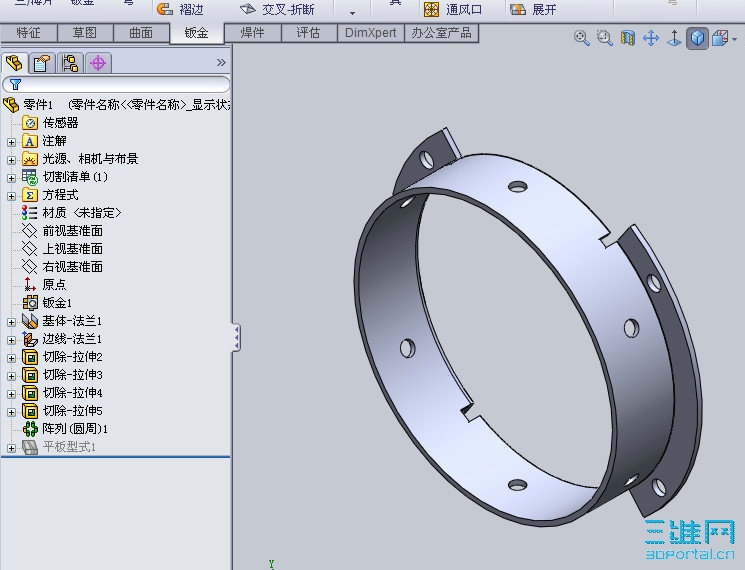
Task: Expand the 注解 annotations node
Action: 11,142
